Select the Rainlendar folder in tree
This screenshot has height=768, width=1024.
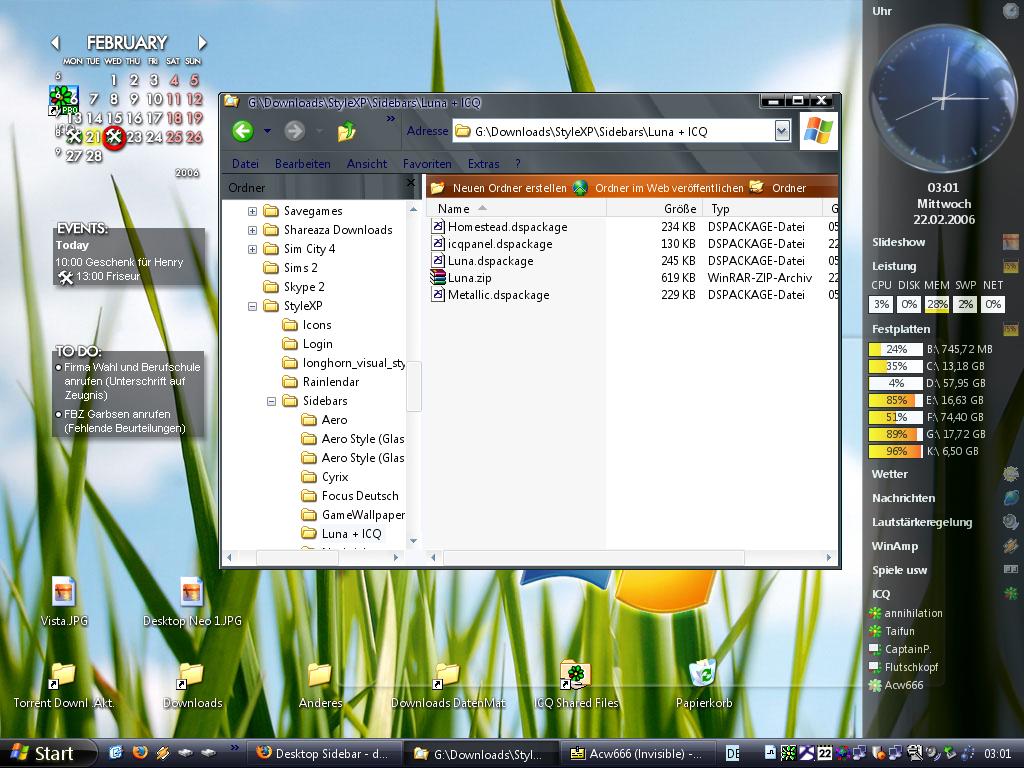click(330, 382)
